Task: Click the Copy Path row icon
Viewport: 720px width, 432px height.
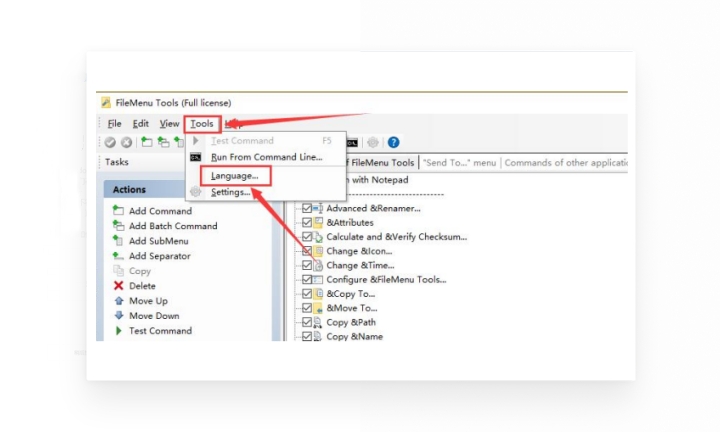Action: (318, 322)
